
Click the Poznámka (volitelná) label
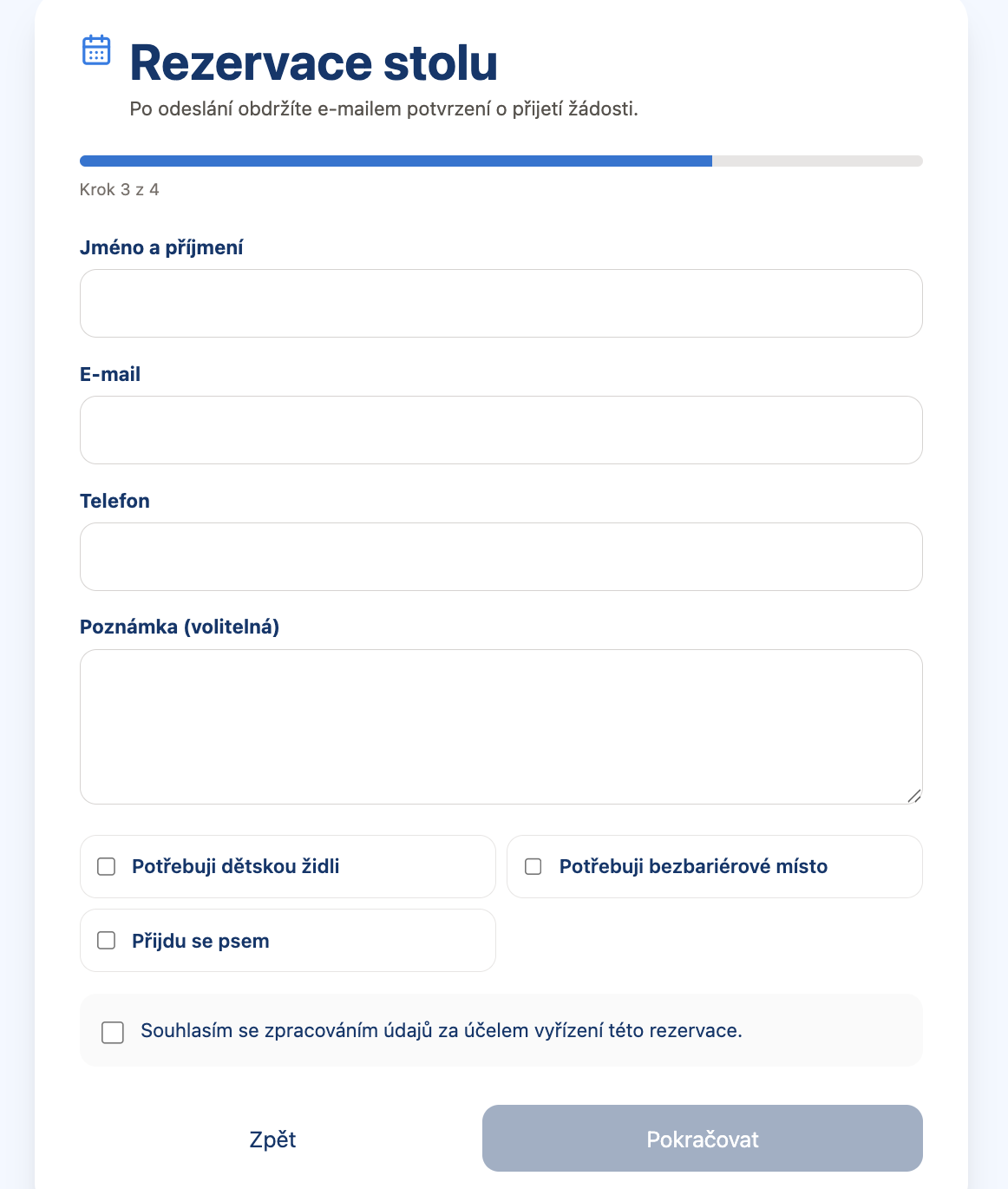tap(180, 627)
